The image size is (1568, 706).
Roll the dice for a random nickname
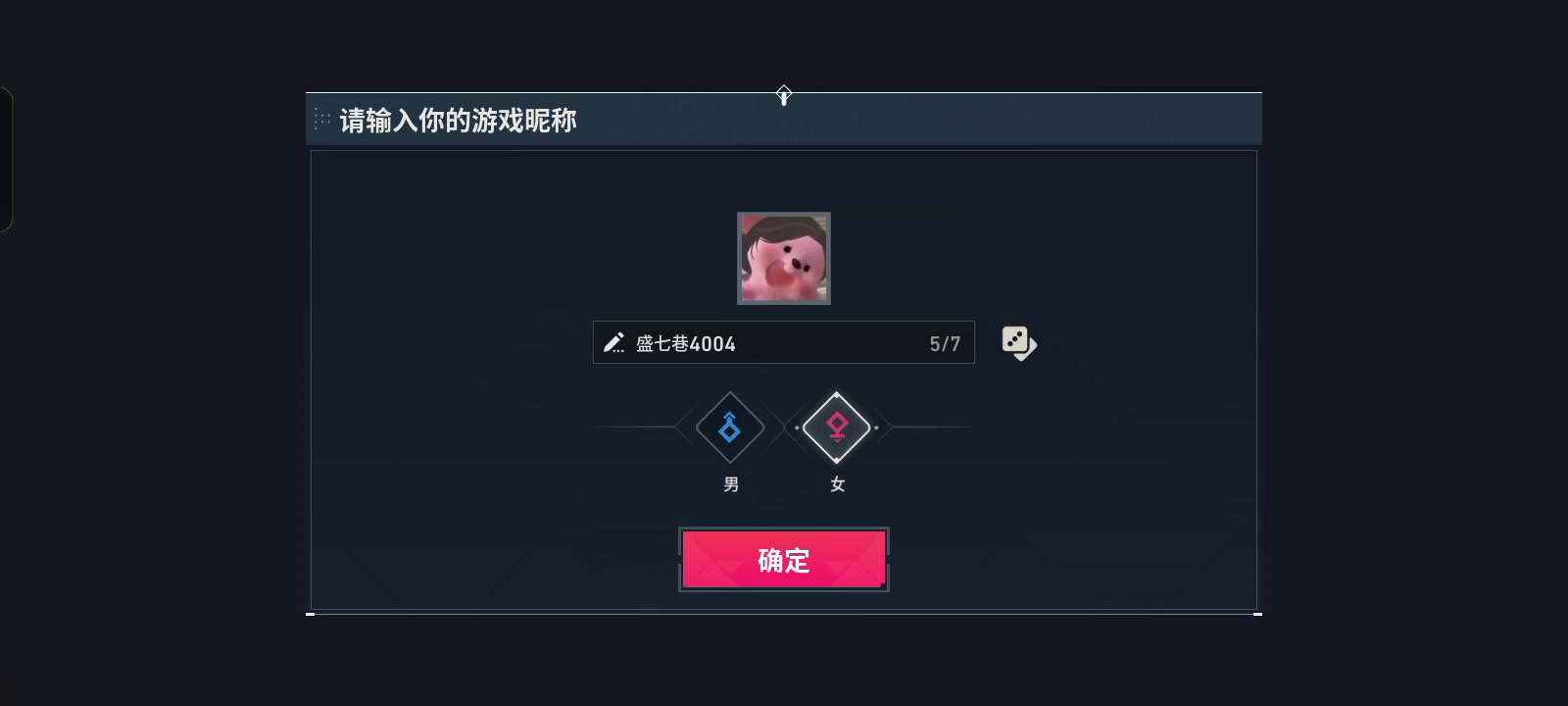click(1019, 343)
